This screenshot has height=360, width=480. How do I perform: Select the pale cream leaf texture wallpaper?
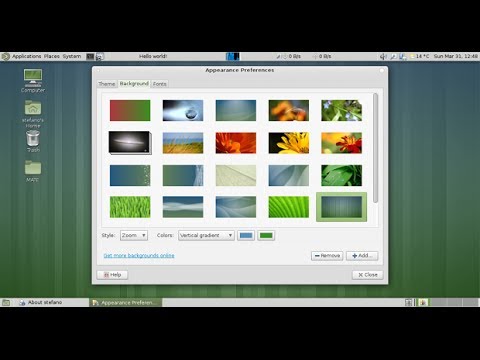[236, 175]
